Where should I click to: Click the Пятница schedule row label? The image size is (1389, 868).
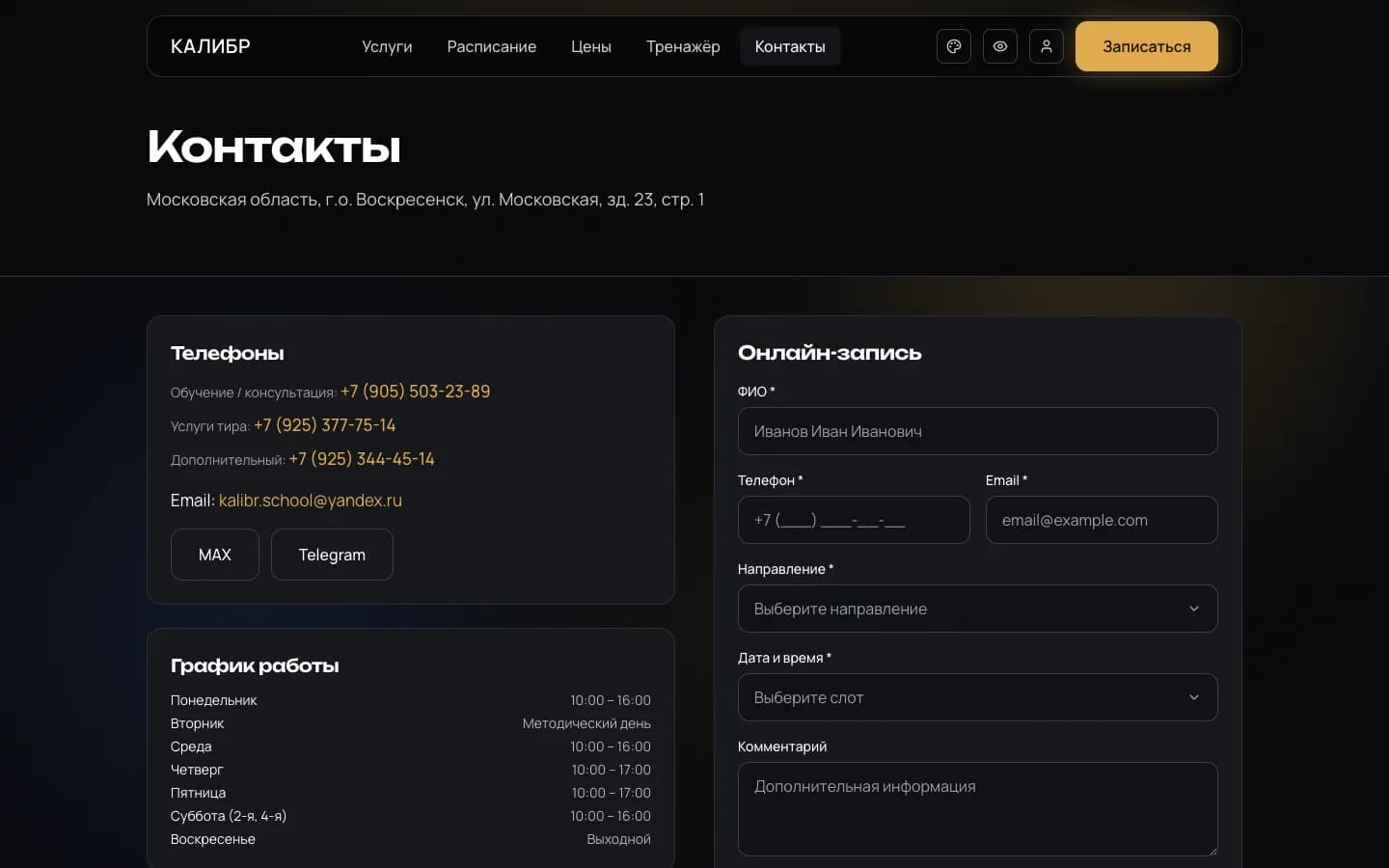tap(198, 793)
